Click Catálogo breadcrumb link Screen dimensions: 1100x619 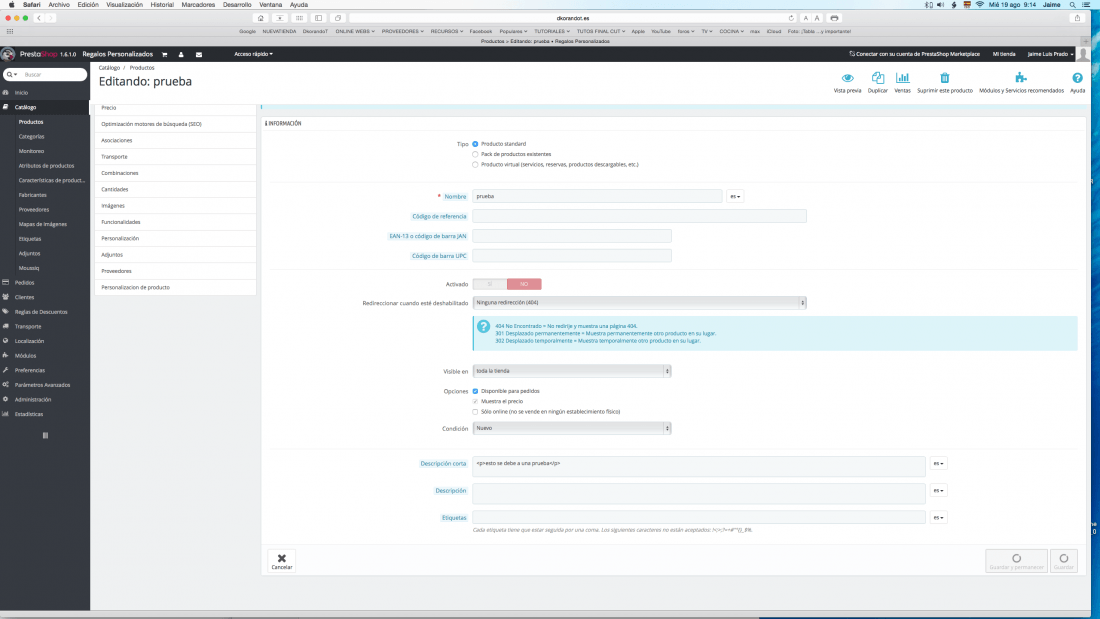pos(109,68)
